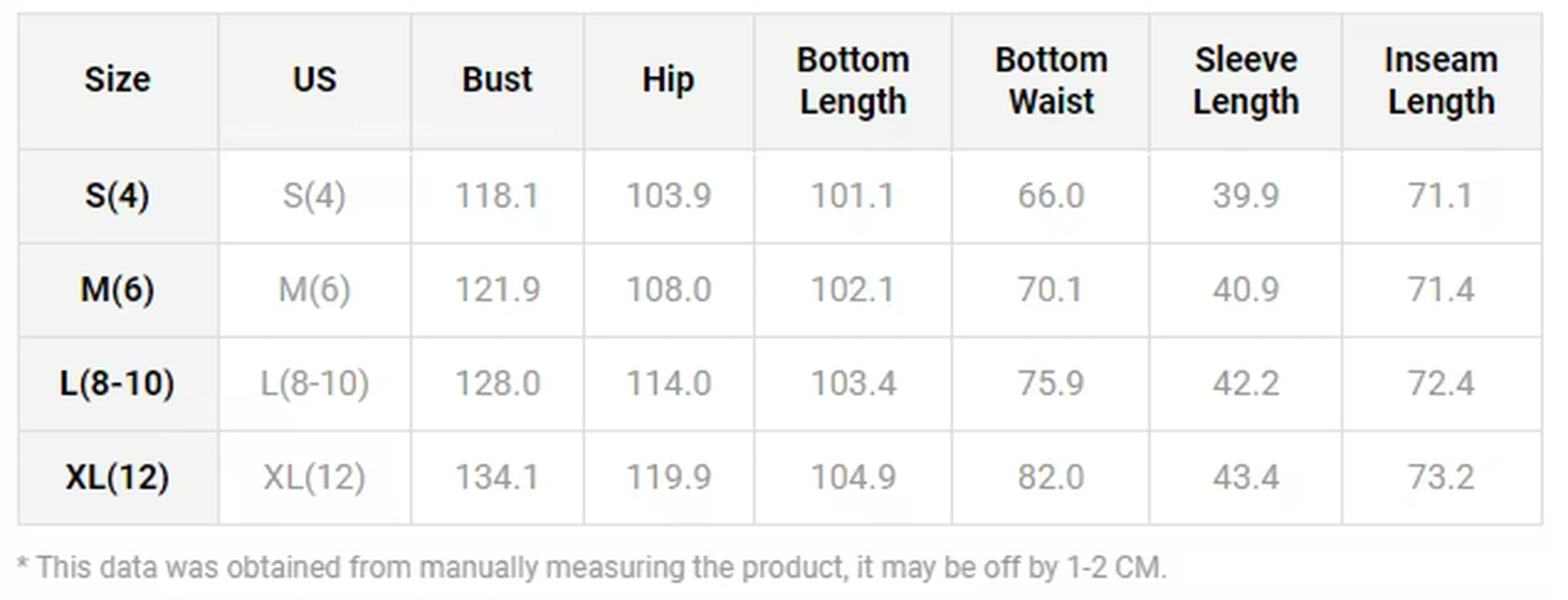Click the grey XL(12) US column cell
The image size is (1568, 600).
(314, 478)
